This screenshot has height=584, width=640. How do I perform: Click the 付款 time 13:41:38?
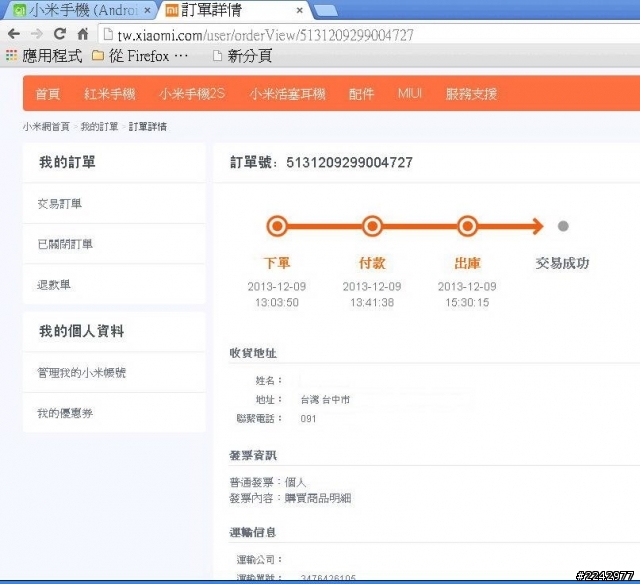coord(372,302)
